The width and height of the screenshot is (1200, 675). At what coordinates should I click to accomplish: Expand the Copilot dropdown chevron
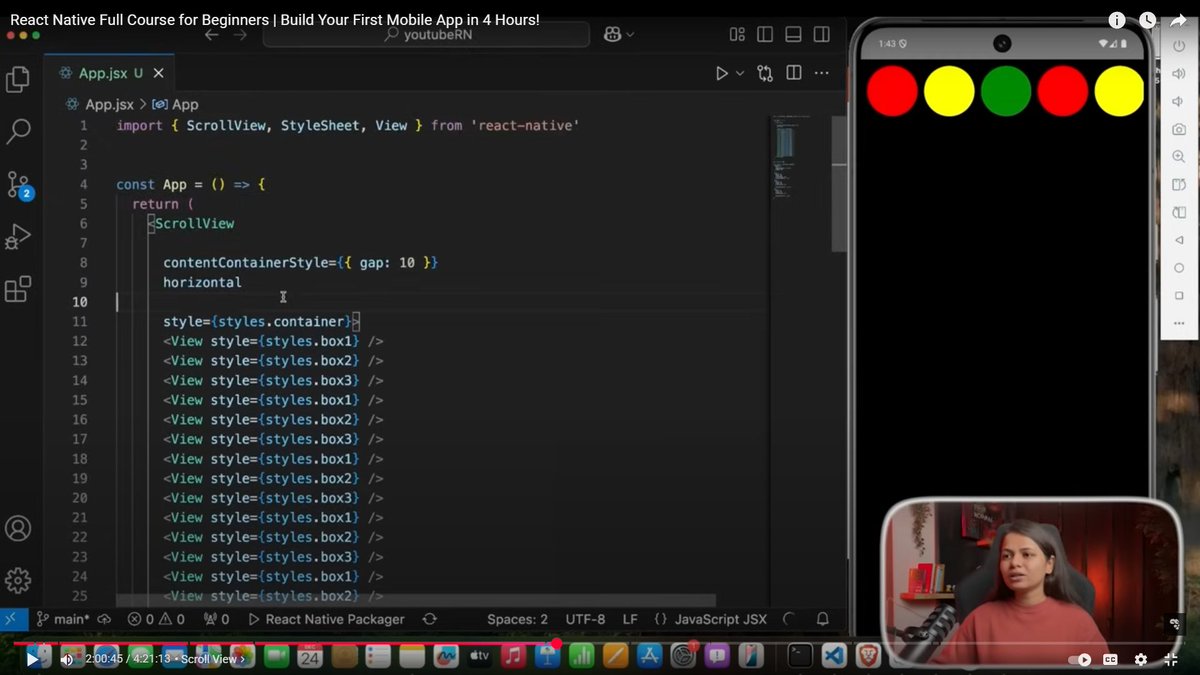pyautogui.click(x=629, y=34)
